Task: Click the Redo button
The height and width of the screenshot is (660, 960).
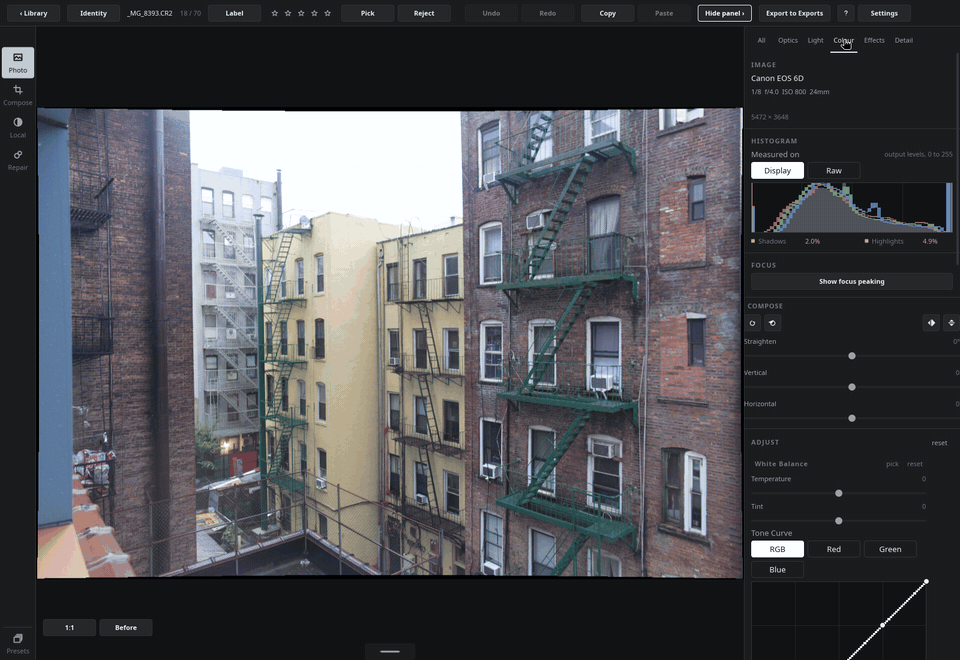Action: (x=547, y=13)
